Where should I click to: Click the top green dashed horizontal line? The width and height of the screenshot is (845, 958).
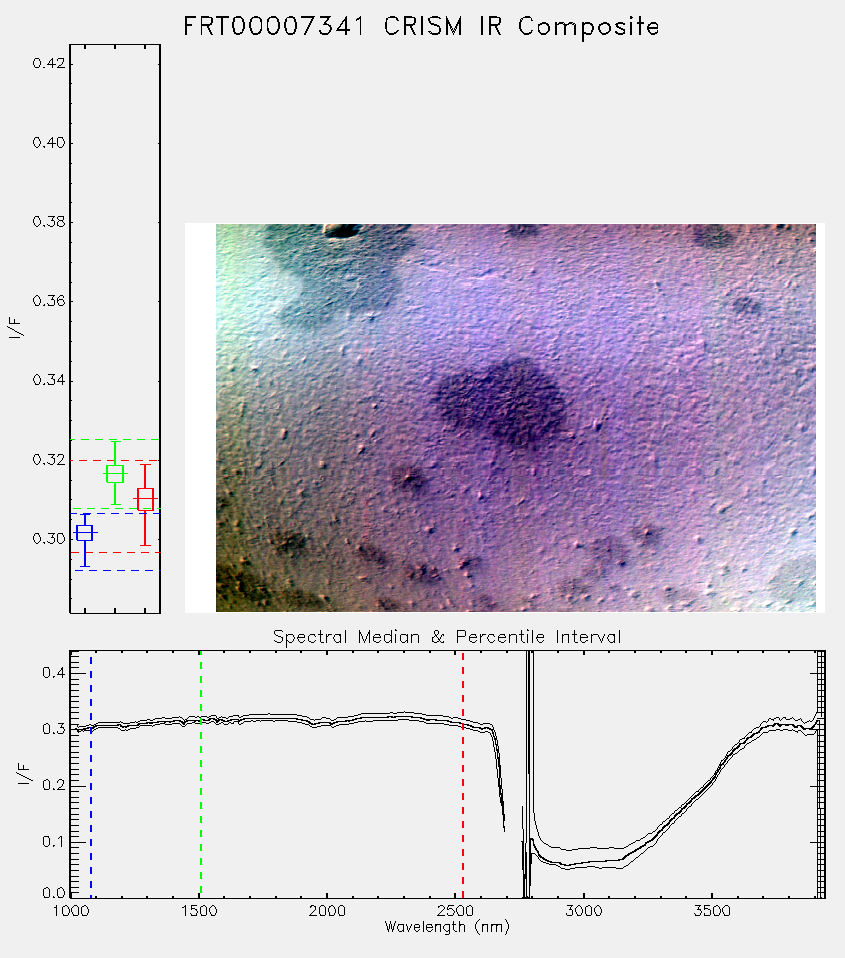point(115,439)
